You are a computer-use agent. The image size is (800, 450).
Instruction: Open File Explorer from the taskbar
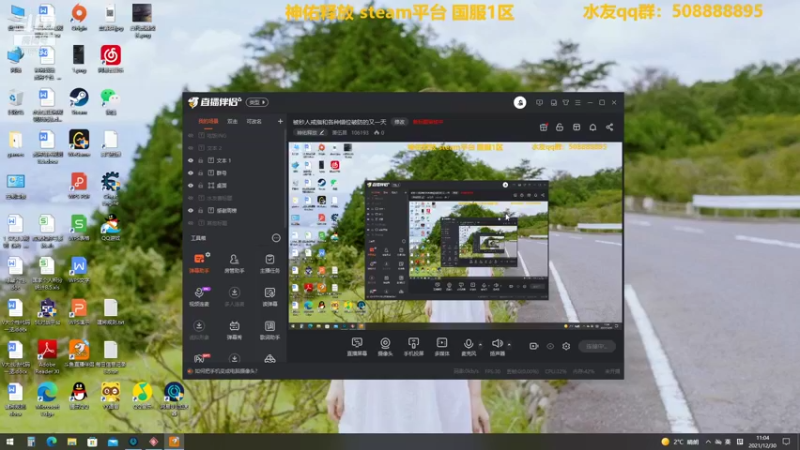pyautogui.click(x=72, y=442)
